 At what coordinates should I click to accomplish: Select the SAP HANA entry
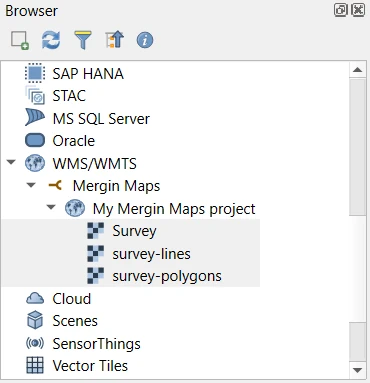[x=88, y=74]
